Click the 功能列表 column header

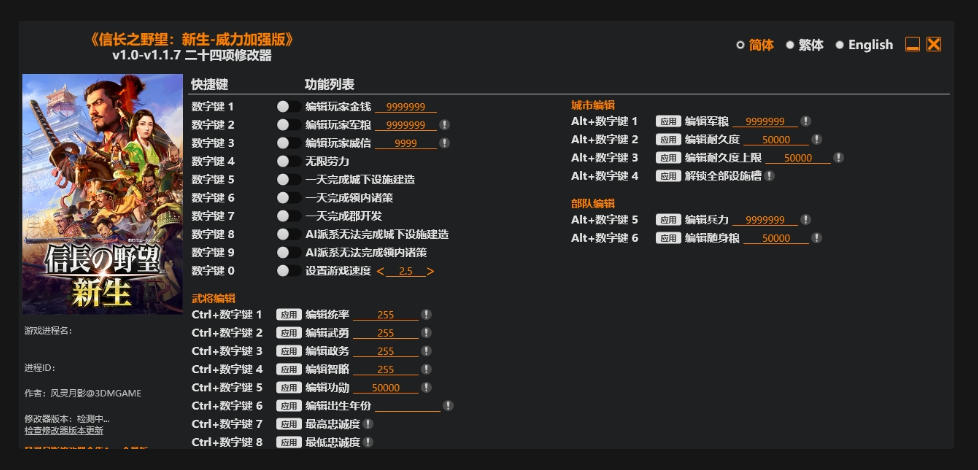[x=329, y=84]
